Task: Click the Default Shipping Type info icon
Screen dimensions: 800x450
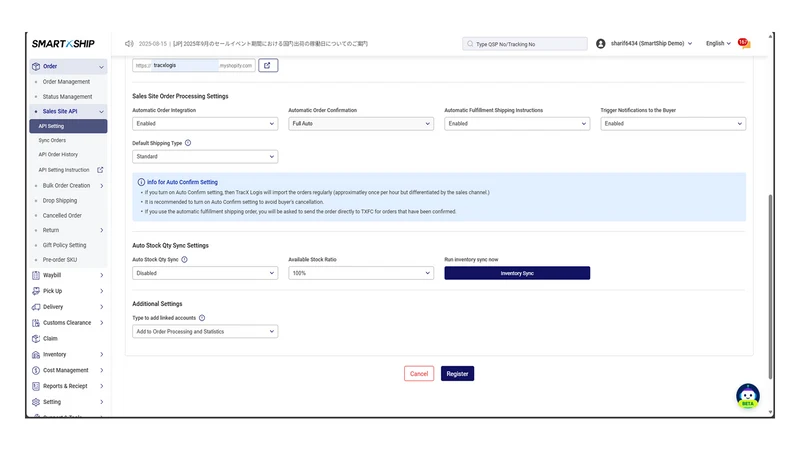Action: click(188, 143)
